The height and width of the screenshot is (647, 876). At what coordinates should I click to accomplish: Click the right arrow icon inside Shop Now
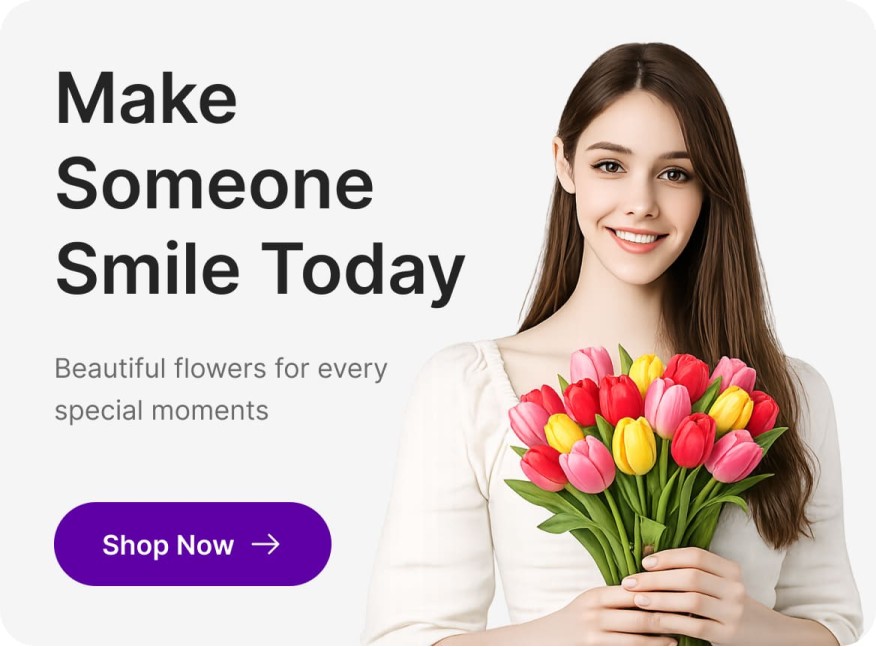(x=265, y=544)
